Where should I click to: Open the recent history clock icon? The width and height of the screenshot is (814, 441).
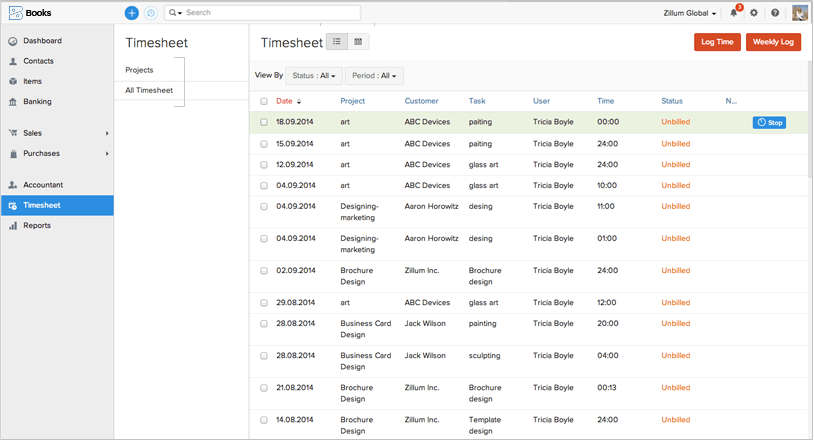(x=151, y=13)
